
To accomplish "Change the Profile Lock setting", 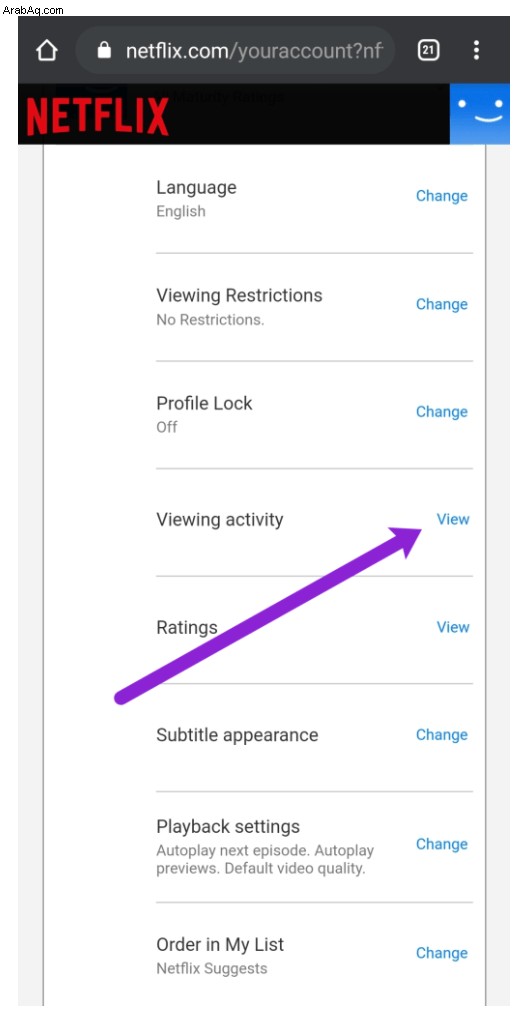I will 441,412.
